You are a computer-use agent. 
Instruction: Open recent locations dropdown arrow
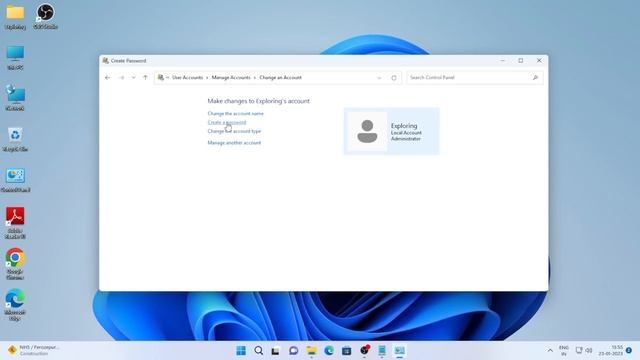pos(133,78)
